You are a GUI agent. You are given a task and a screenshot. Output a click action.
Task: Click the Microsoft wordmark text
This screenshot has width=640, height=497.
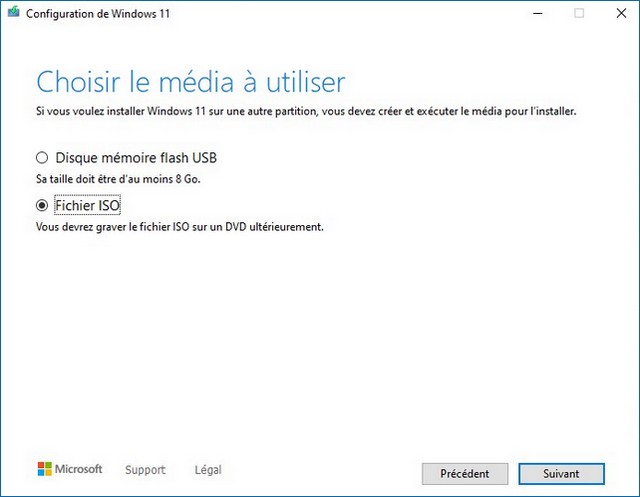point(78,469)
